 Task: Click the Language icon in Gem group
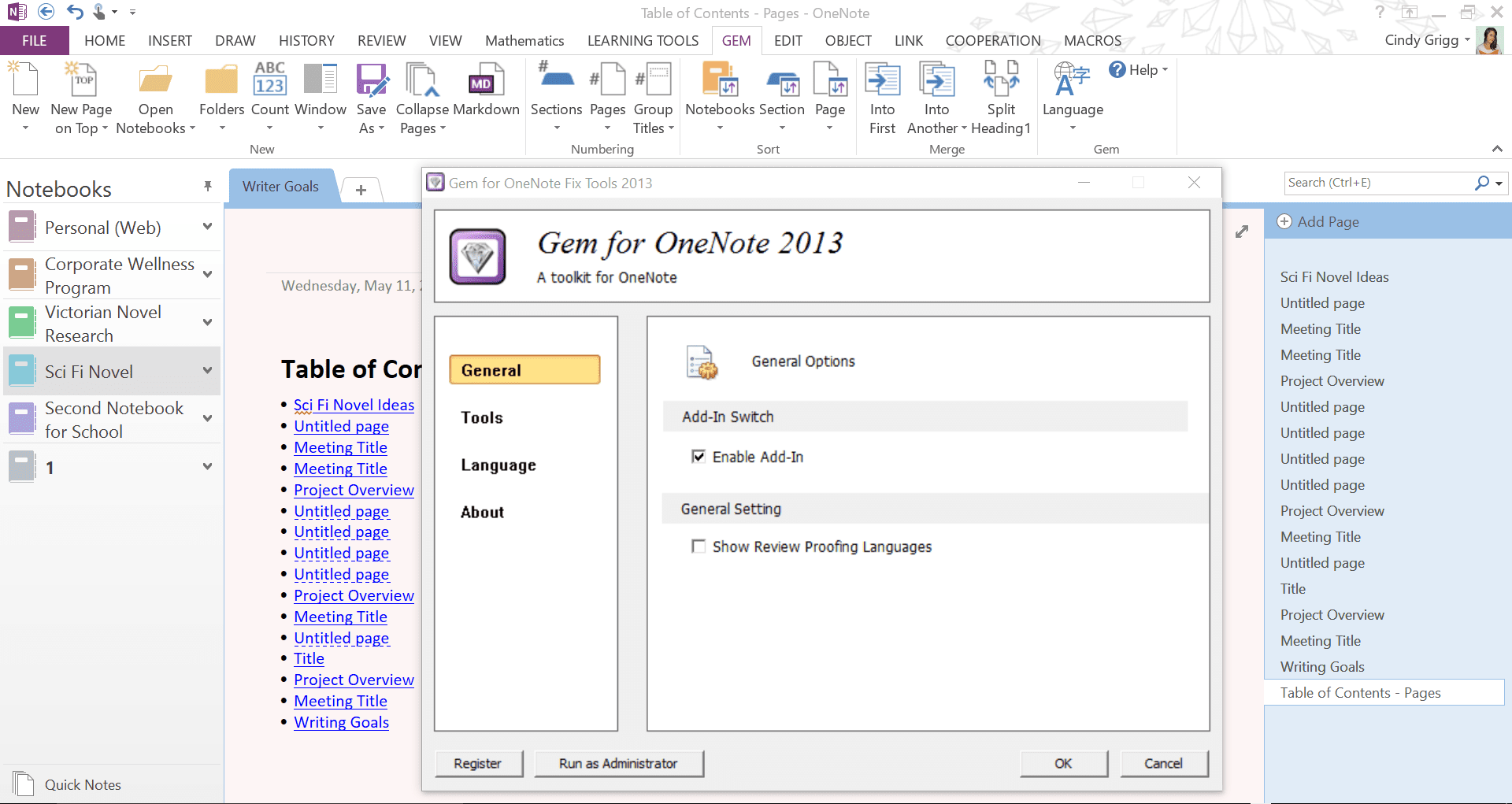click(1072, 80)
